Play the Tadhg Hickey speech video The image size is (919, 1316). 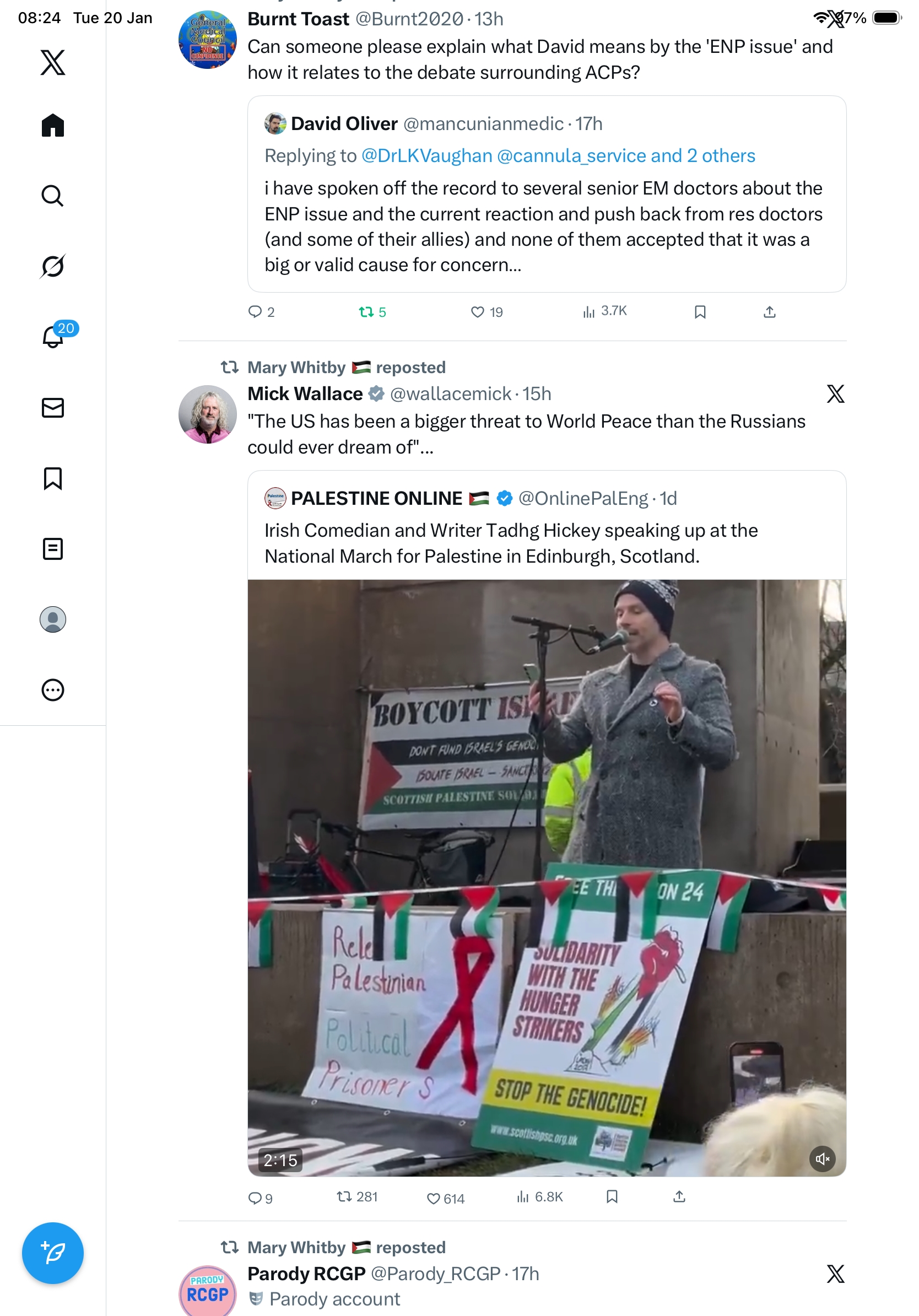547,877
